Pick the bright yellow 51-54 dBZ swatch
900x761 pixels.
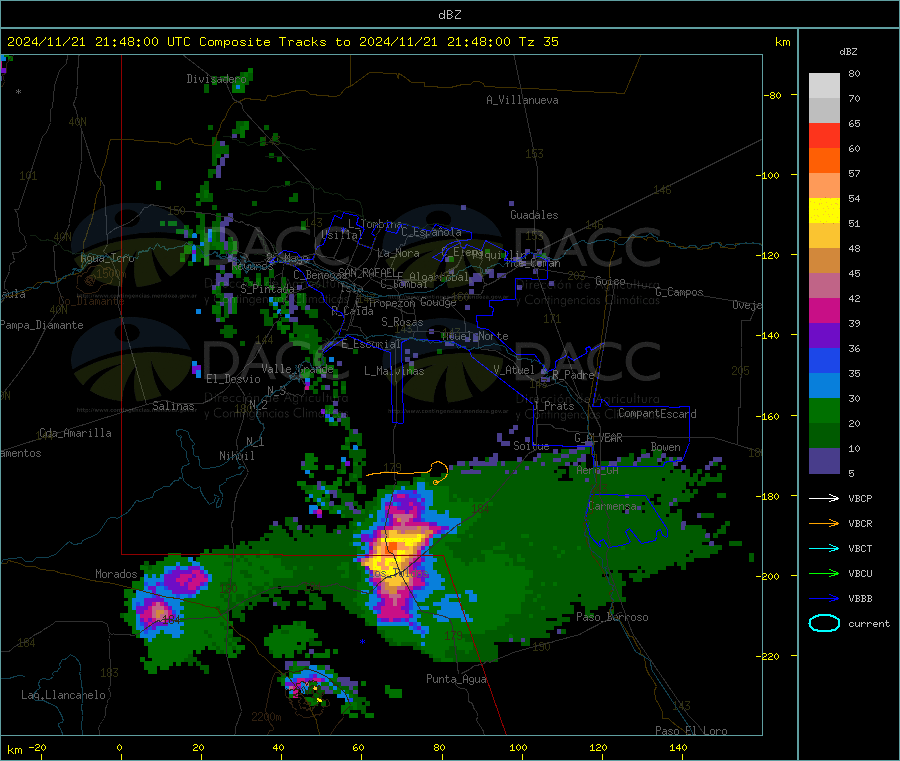pos(824,211)
